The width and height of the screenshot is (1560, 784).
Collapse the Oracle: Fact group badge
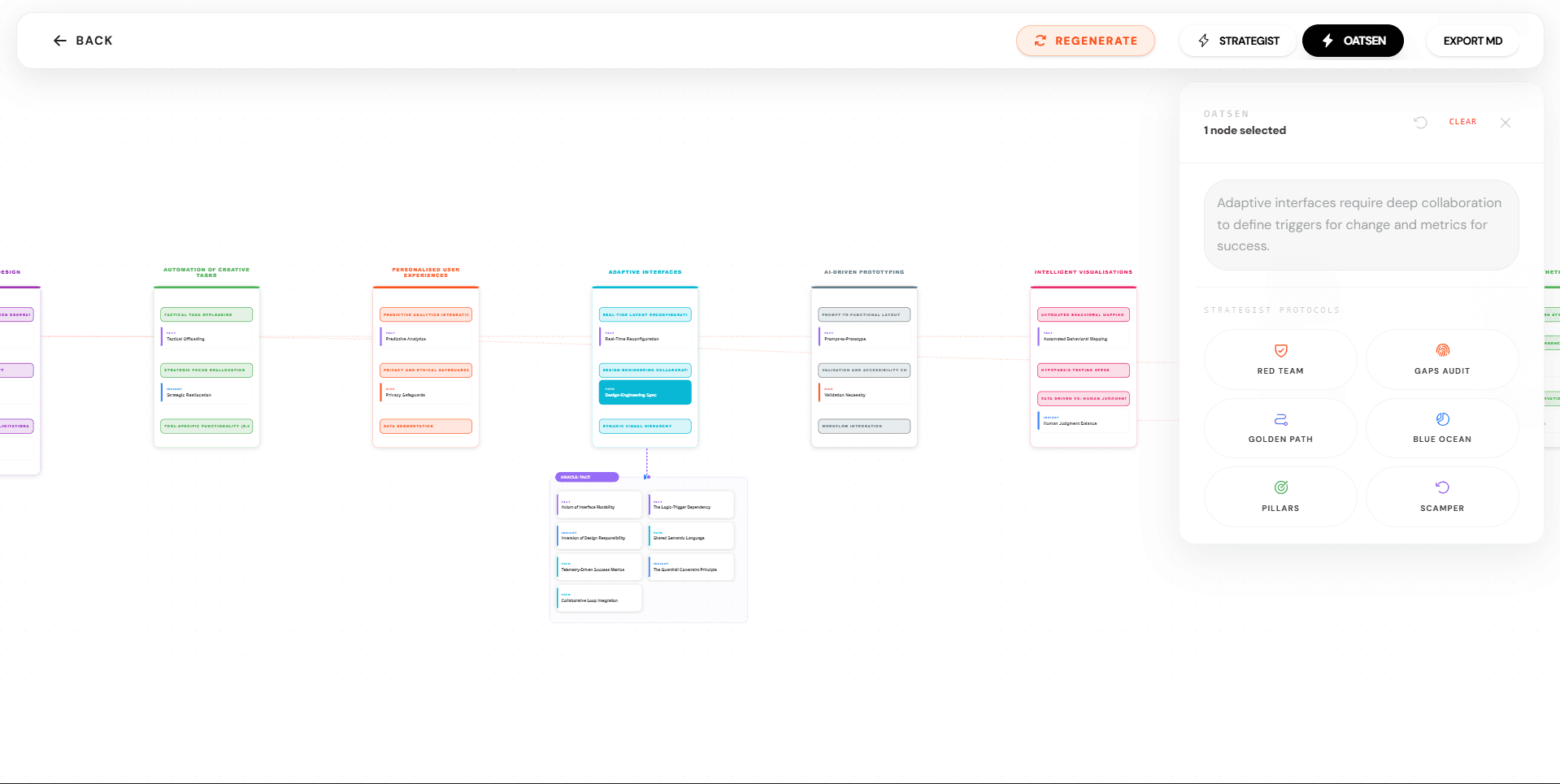(587, 477)
